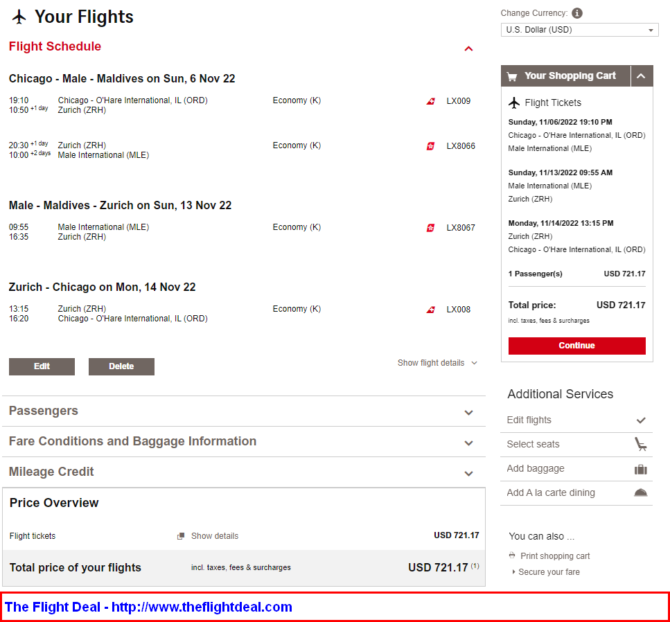Click the popup icon beside Show details
Screen dimensions: 670x622
click(x=181, y=536)
